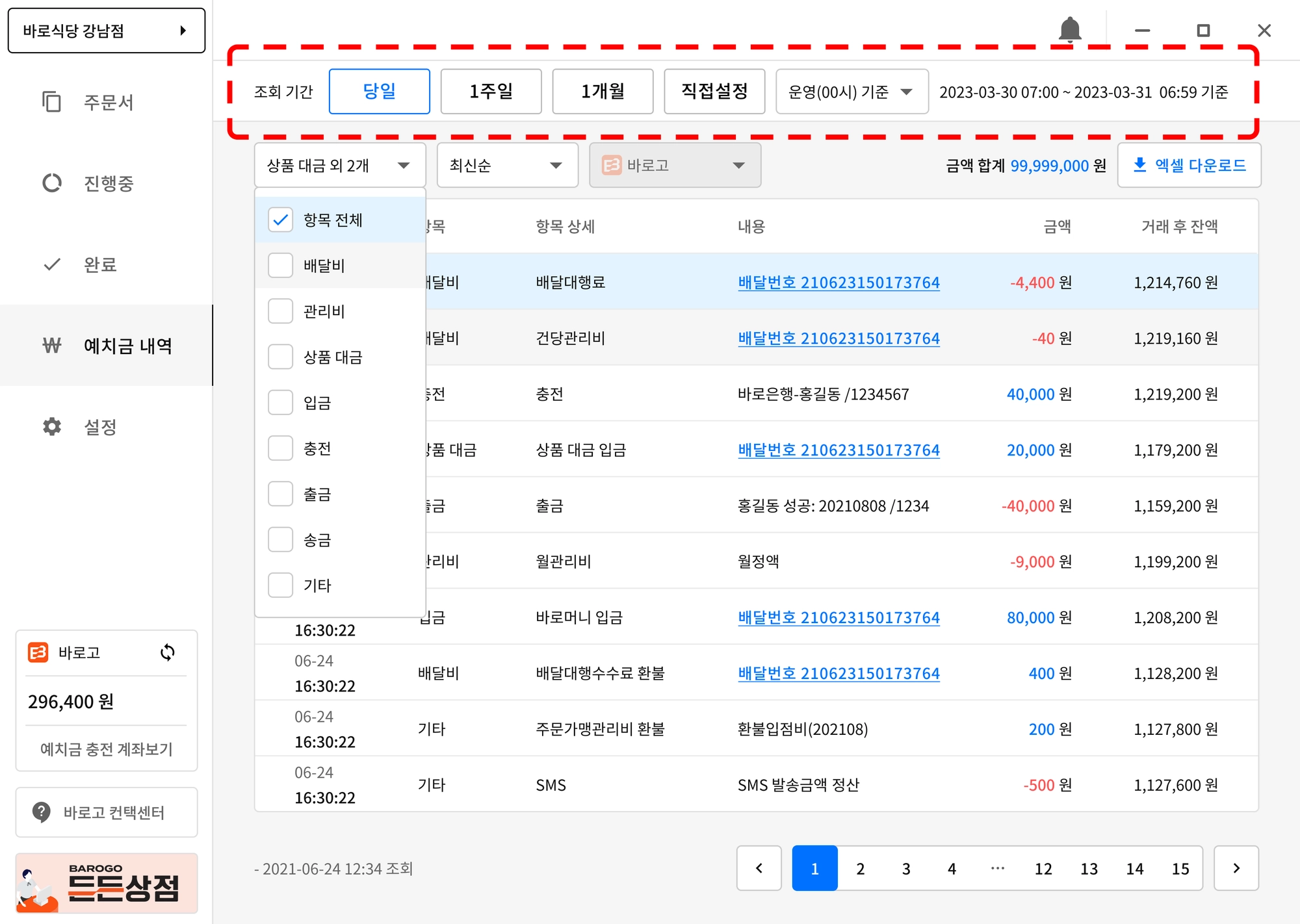Viewport: 1300px width, 924px height.
Task: Click the 엑셀 다운로드 button
Action: click(1189, 166)
